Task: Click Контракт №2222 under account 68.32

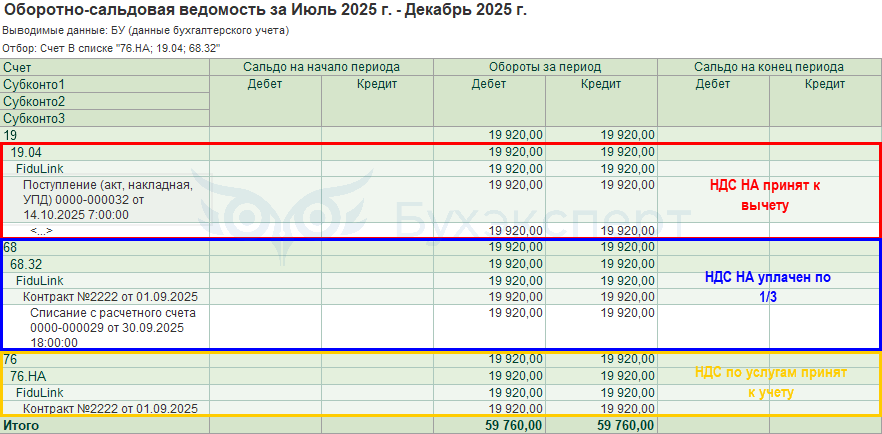Action: [110, 297]
